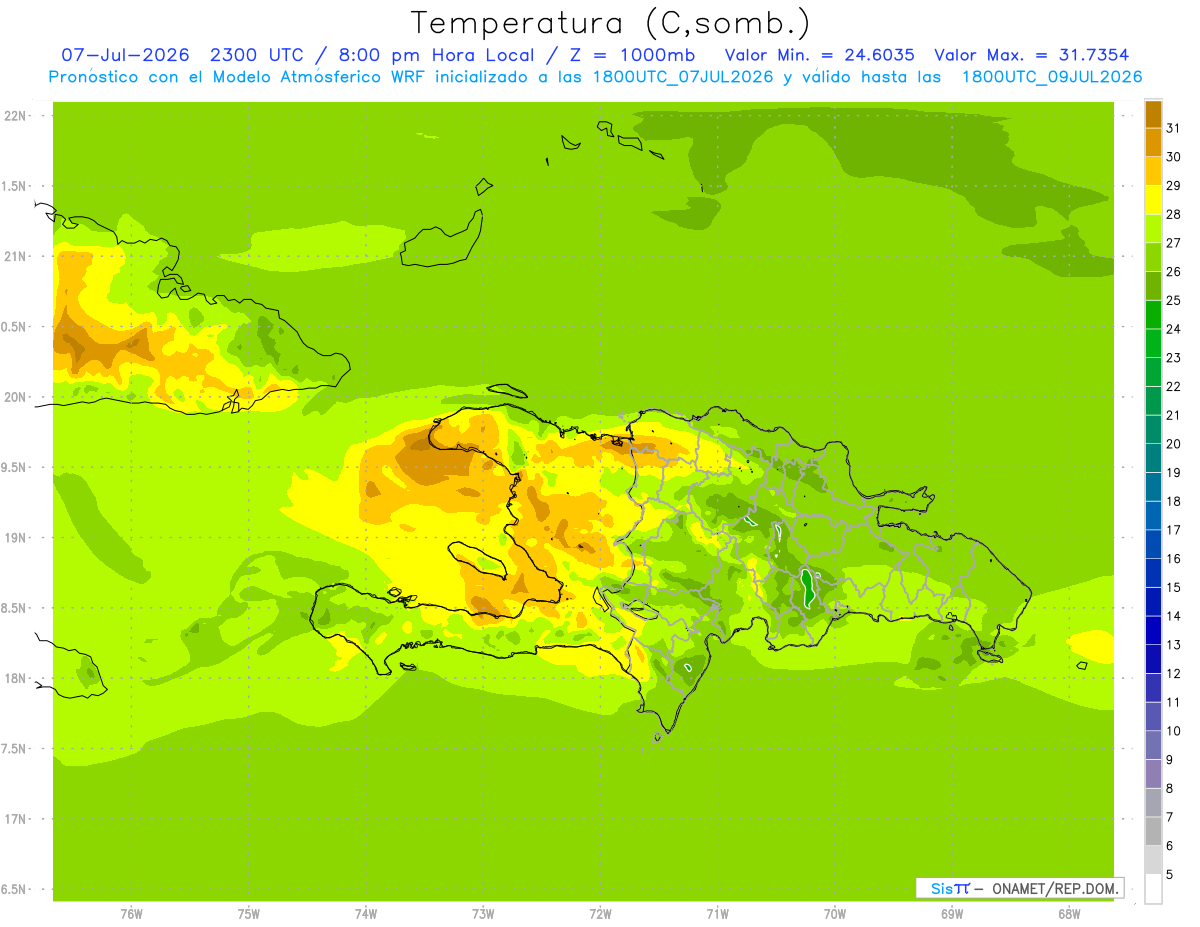Click "Valor Min. = 24.6035" text
This screenshot has height=927, width=1200.
point(819,55)
